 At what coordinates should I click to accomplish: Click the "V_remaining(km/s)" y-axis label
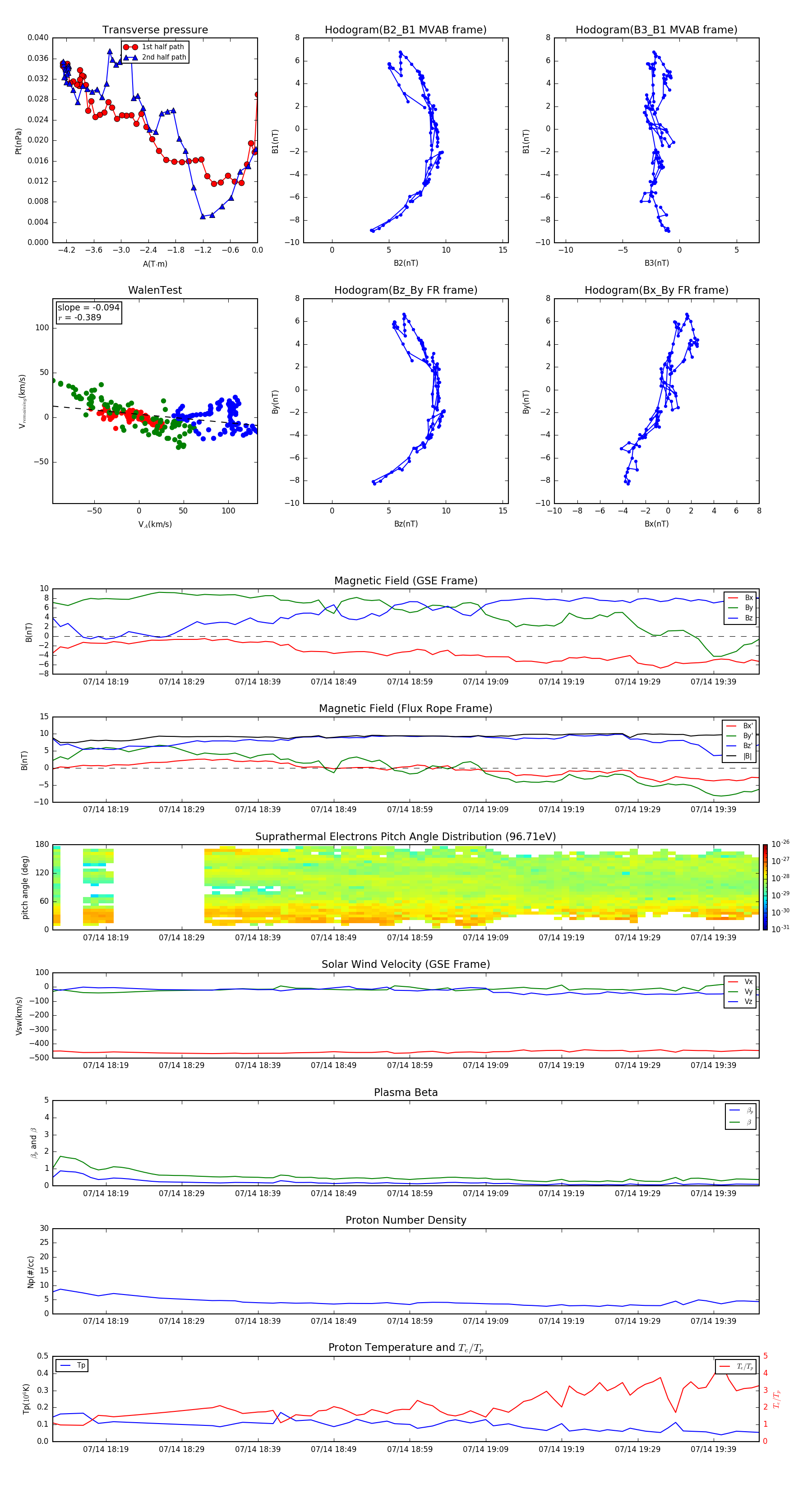click(22, 401)
